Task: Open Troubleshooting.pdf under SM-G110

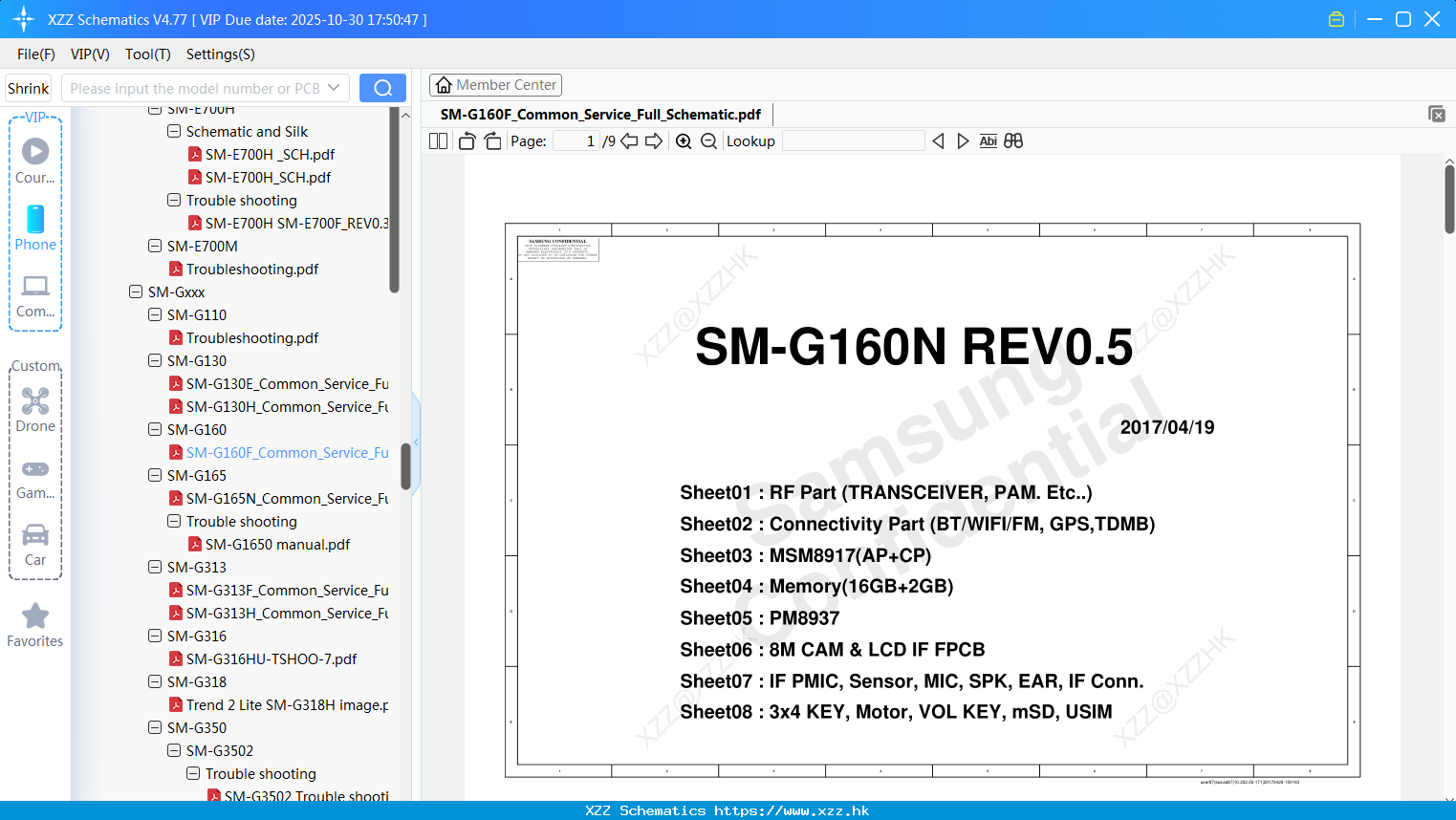Action: point(252,337)
